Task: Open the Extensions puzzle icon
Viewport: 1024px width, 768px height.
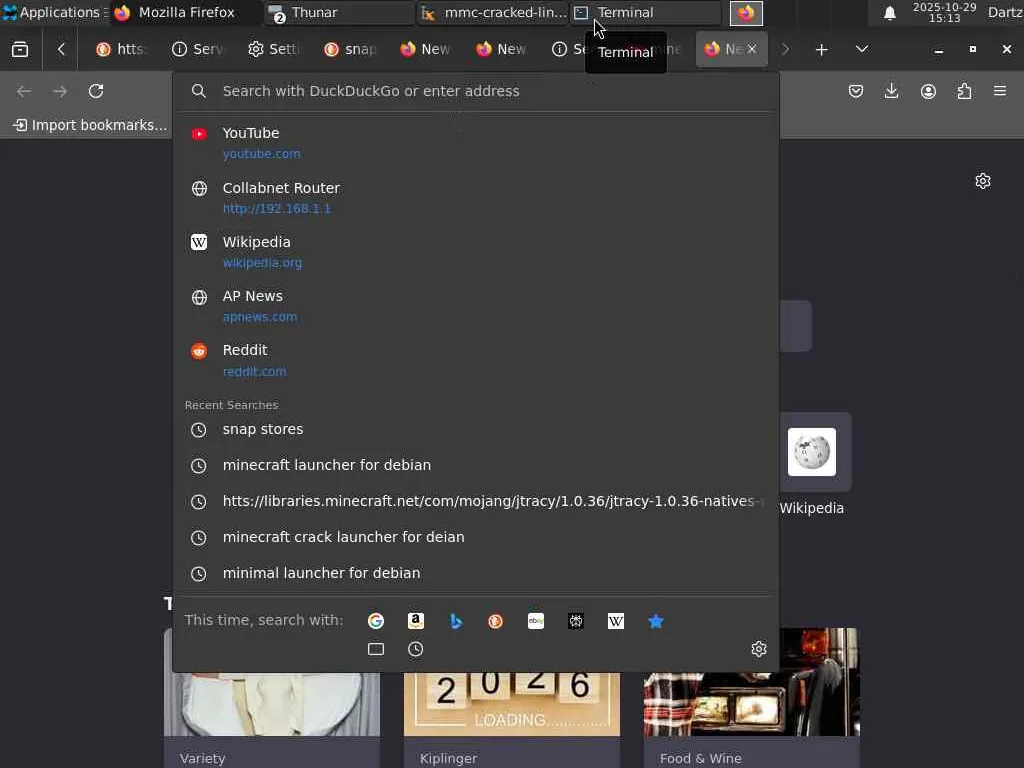Action: [964, 91]
